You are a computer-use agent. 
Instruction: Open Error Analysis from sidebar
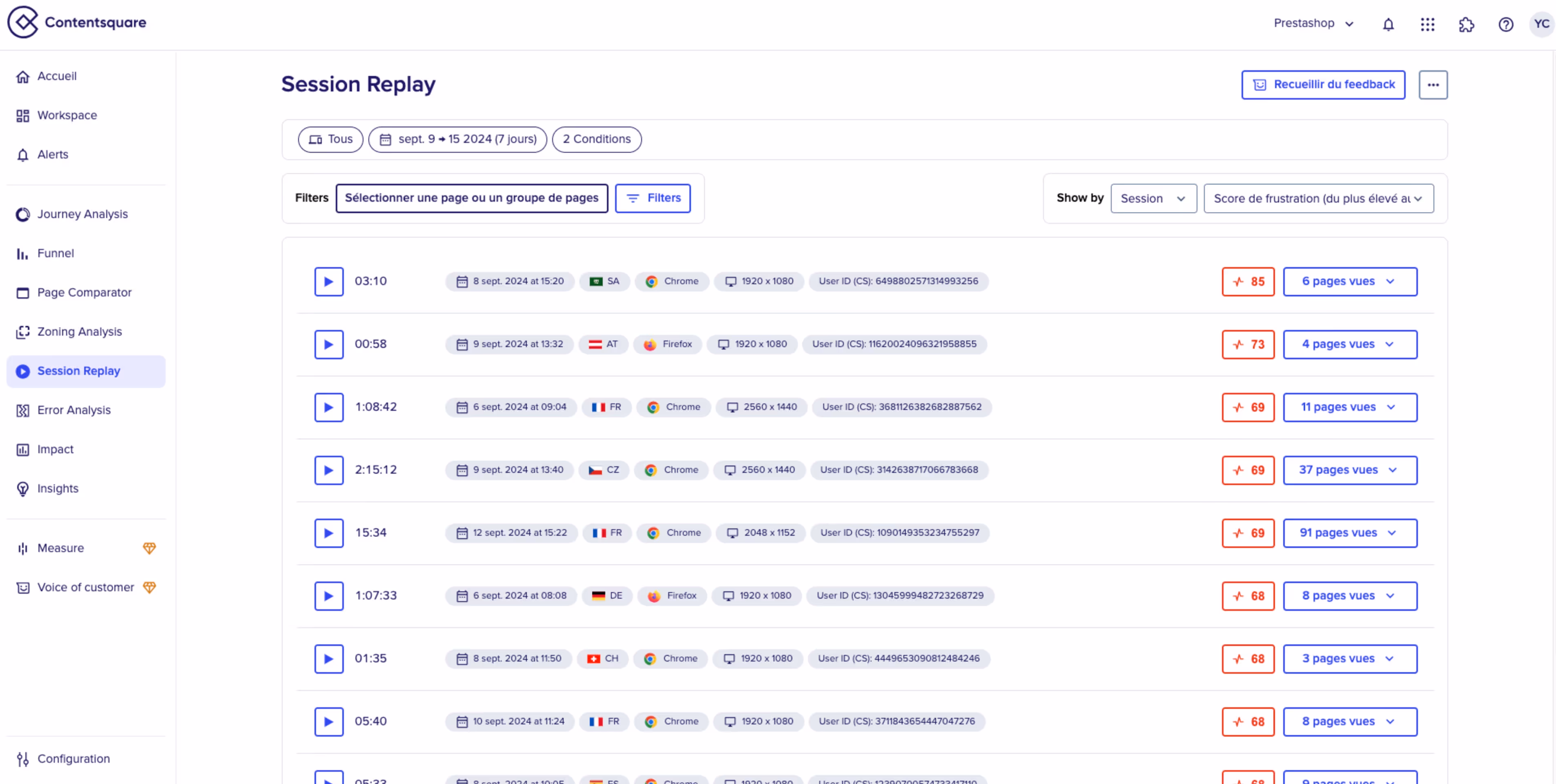coord(74,410)
